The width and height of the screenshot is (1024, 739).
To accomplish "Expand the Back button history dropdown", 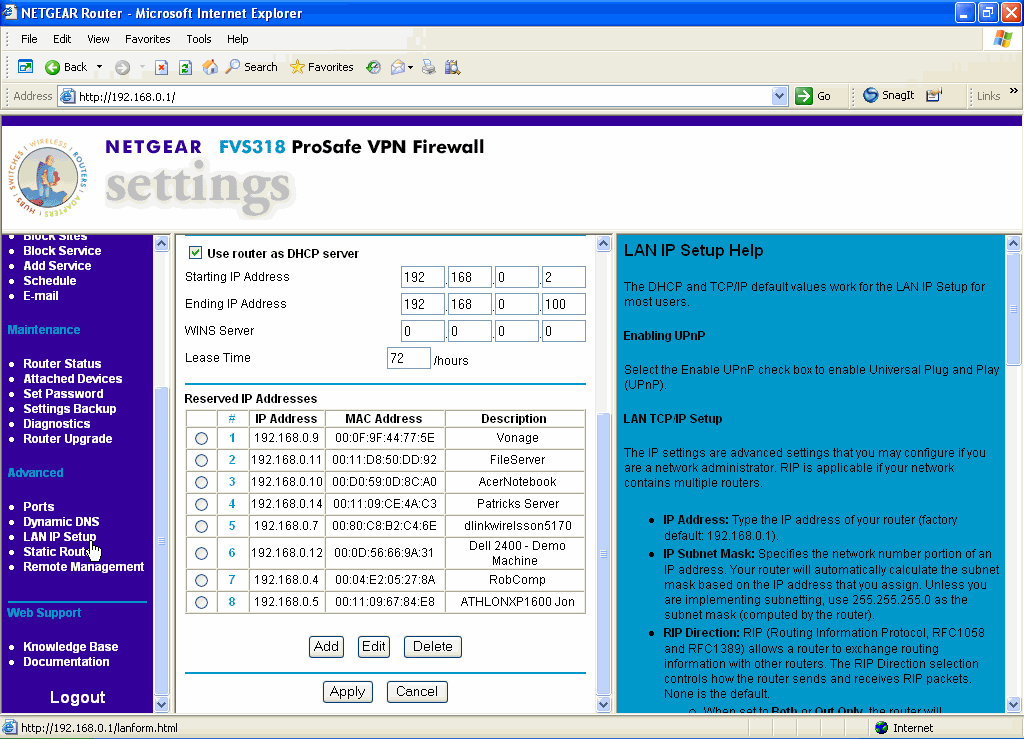I will click(99, 67).
